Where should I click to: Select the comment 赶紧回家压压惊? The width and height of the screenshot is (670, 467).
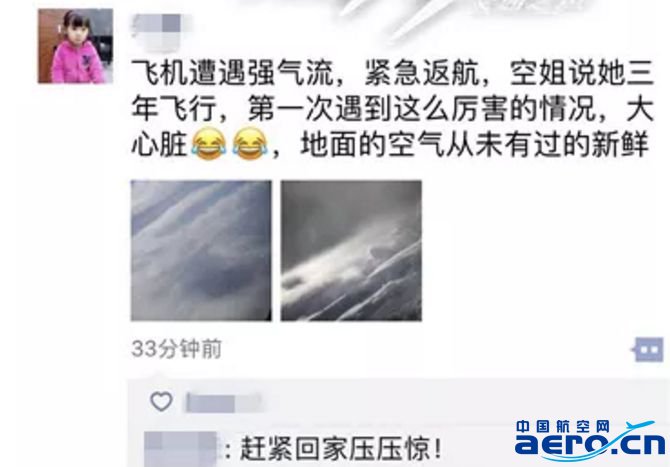[x=341, y=449]
